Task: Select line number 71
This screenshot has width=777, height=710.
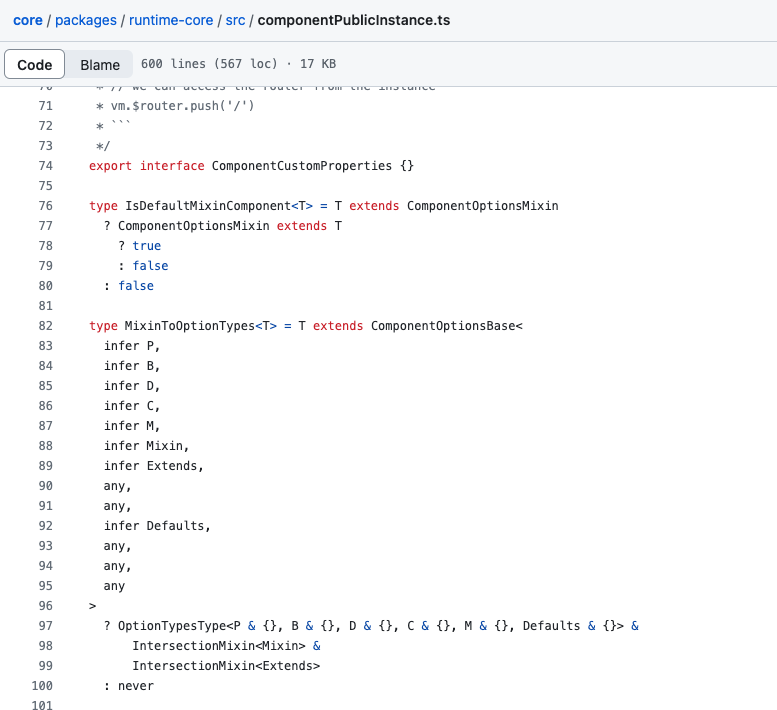Action: (x=46, y=106)
